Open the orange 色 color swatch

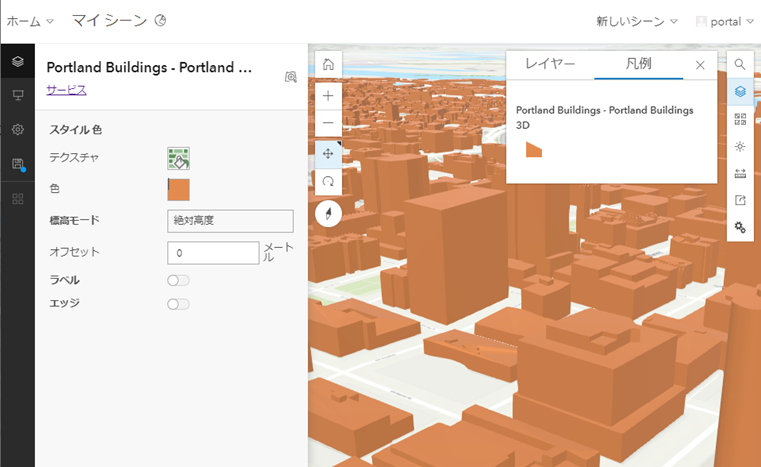178,189
